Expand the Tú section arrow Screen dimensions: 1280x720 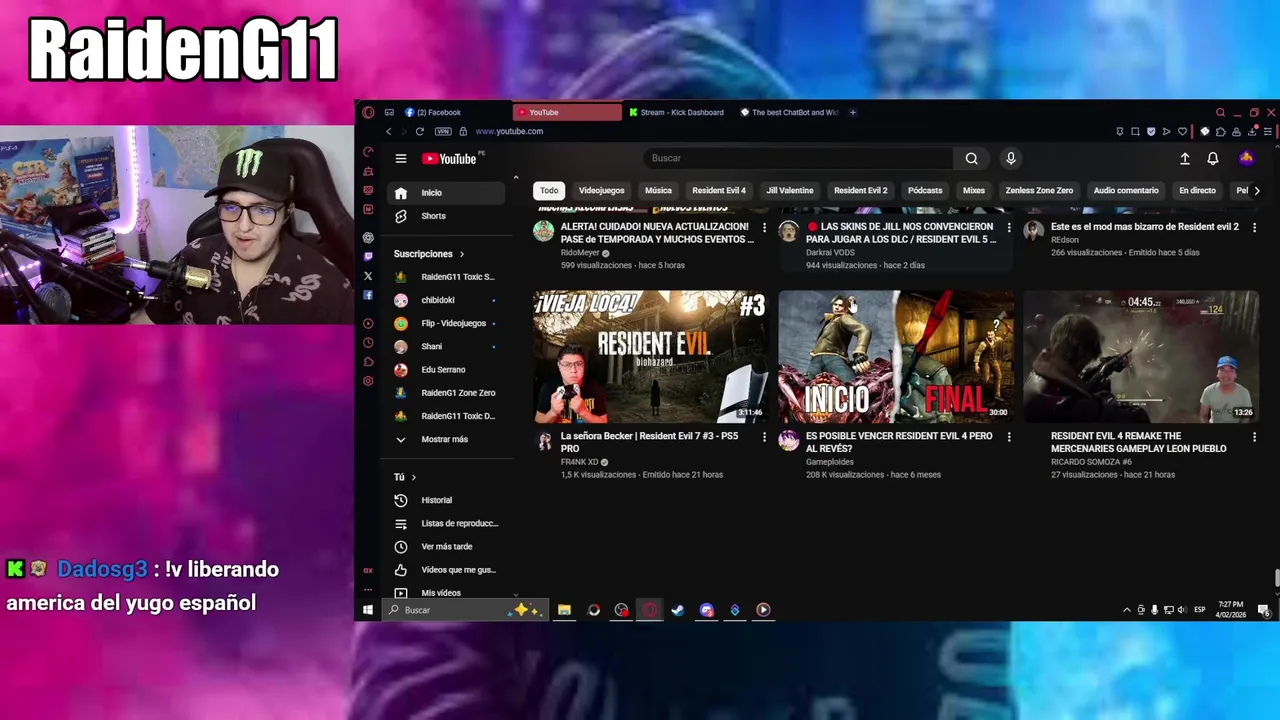tap(413, 477)
